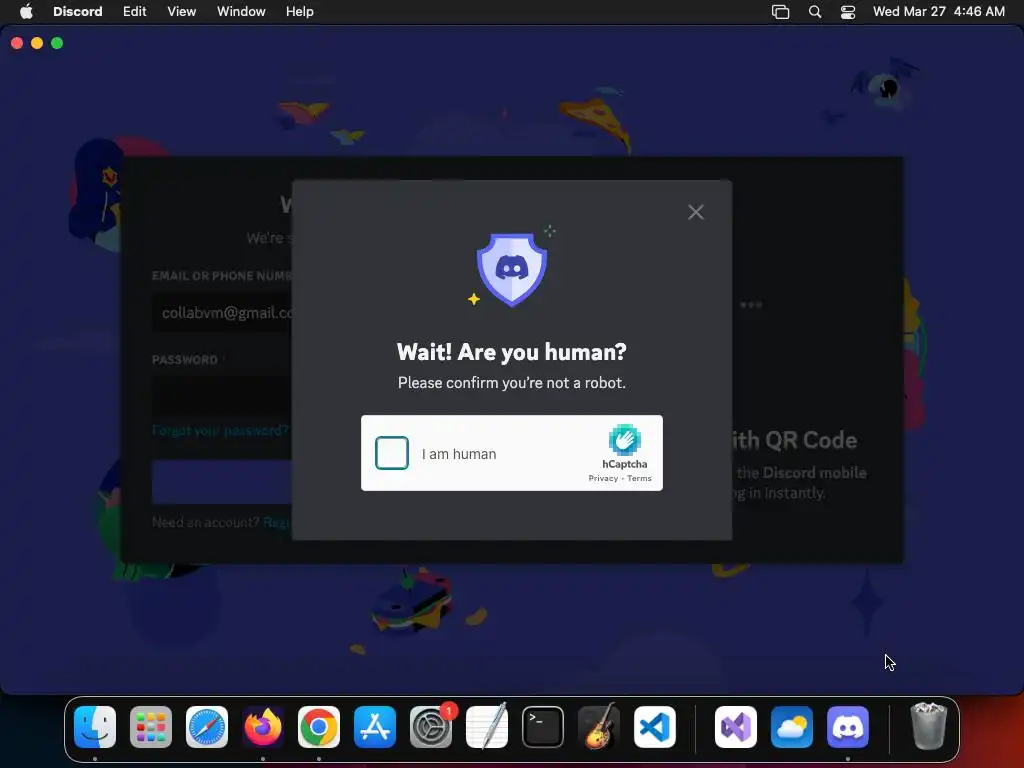Open System Settings from the Dock
Screen dimensions: 1024x768
(x=431, y=727)
